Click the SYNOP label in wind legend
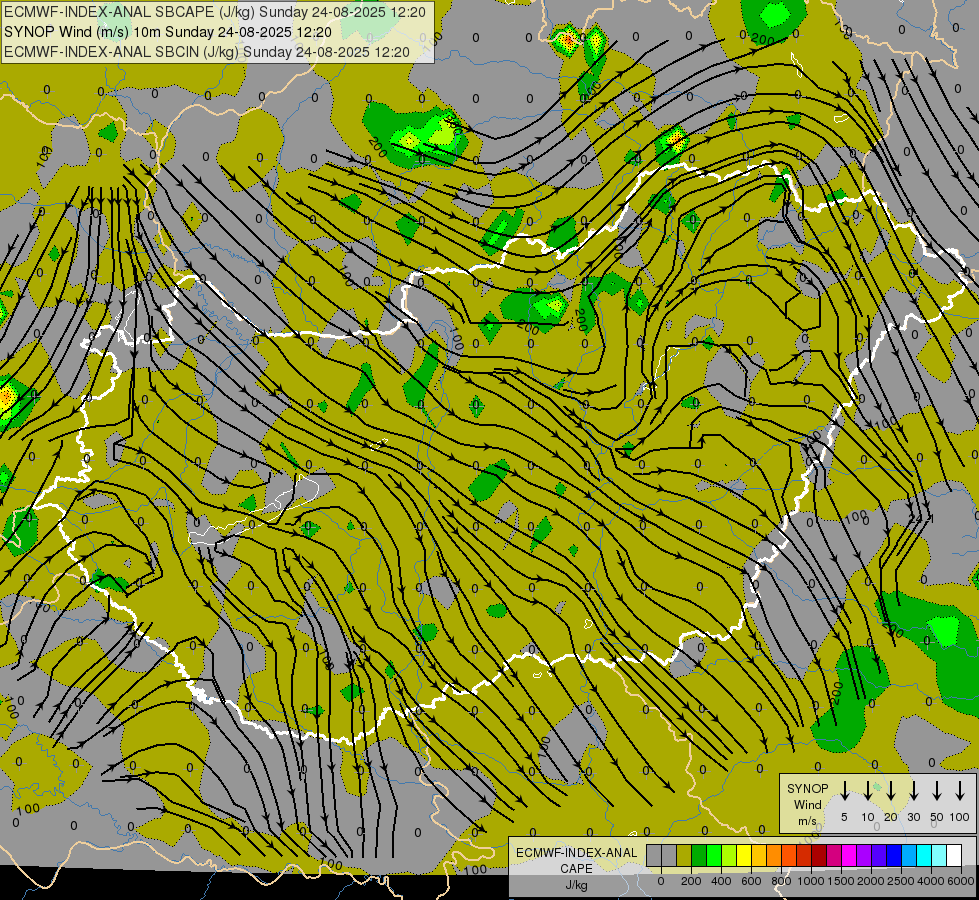Screen dimensions: 979x900 (807, 789)
